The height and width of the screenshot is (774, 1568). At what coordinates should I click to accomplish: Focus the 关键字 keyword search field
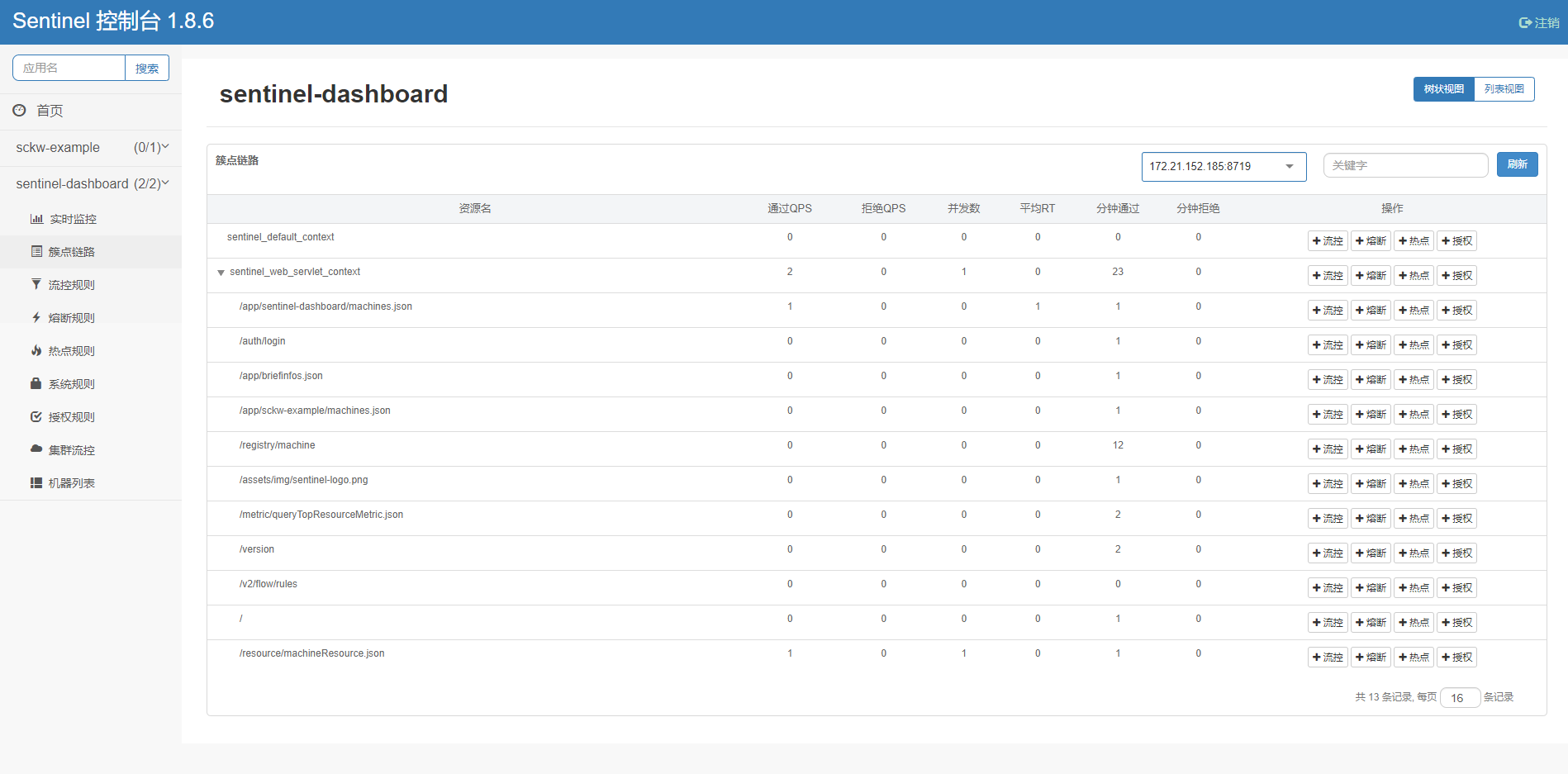[1404, 165]
